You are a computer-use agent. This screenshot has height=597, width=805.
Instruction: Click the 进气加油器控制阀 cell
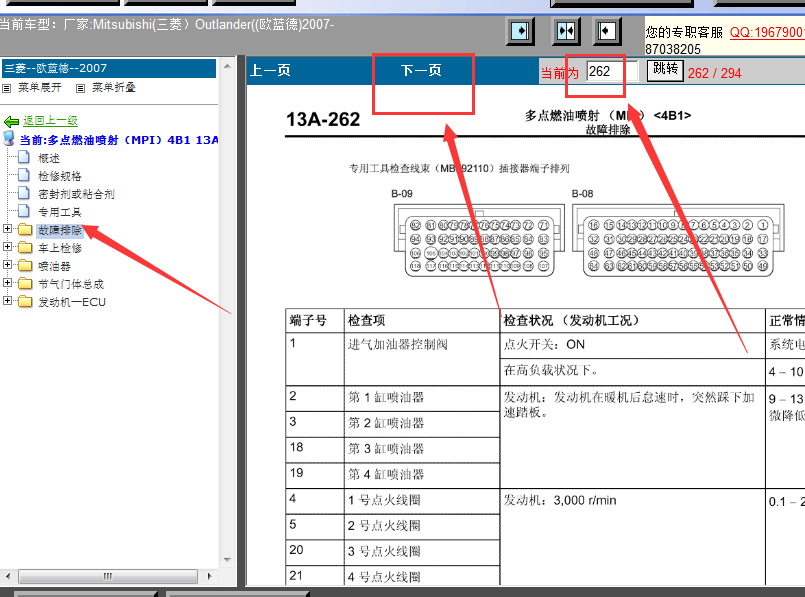[x=421, y=359]
